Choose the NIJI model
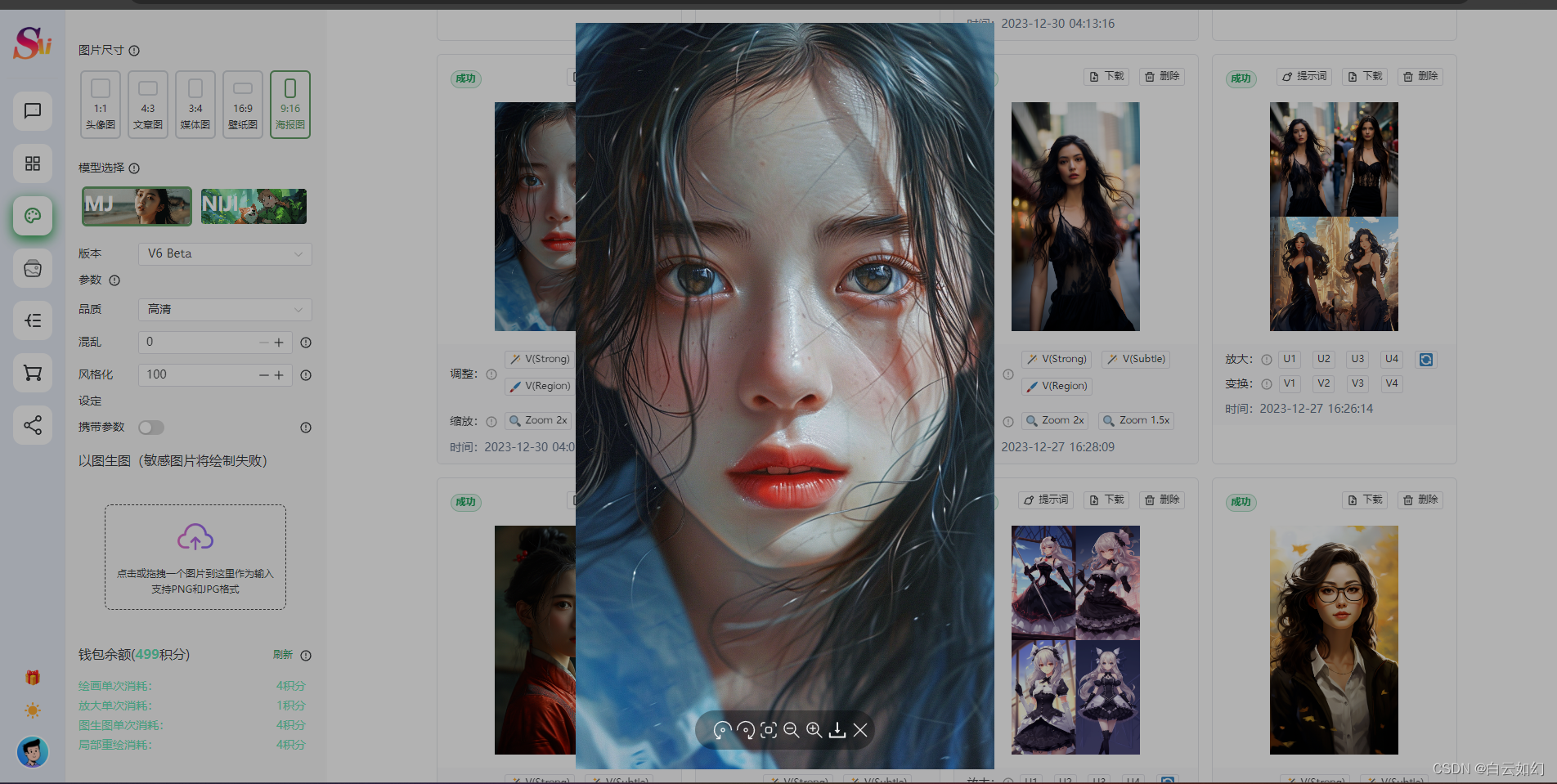The height and width of the screenshot is (784, 1557). click(x=254, y=206)
